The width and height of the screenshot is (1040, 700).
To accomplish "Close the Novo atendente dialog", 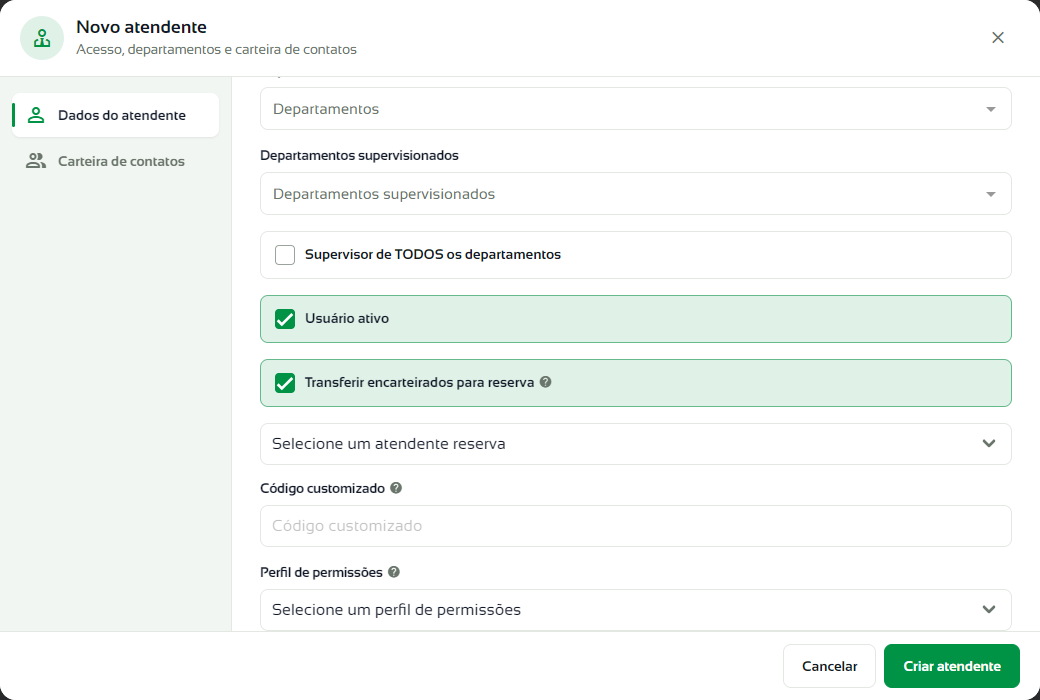I will (x=998, y=38).
